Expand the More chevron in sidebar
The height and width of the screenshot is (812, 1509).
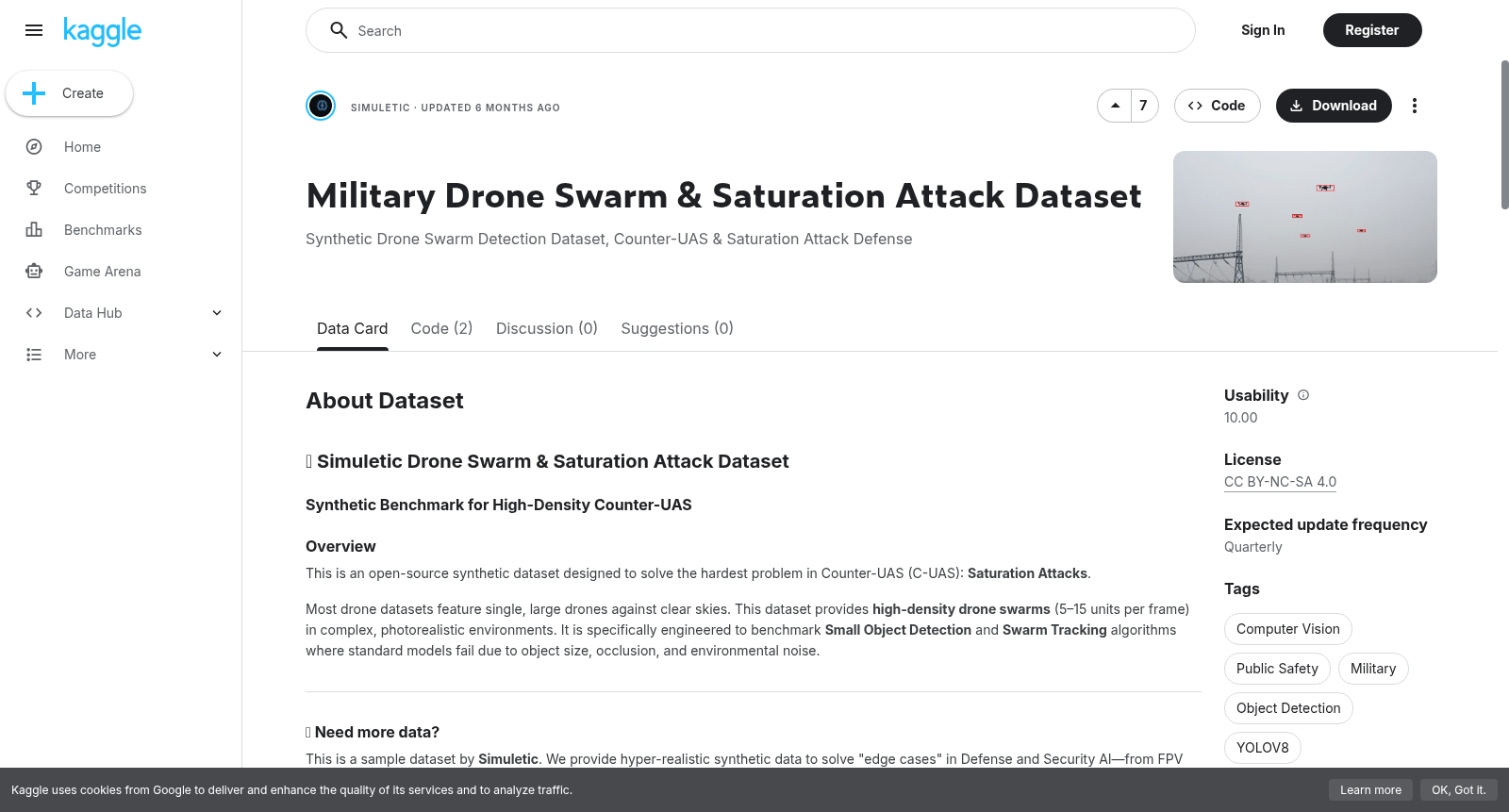coord(217,355)
